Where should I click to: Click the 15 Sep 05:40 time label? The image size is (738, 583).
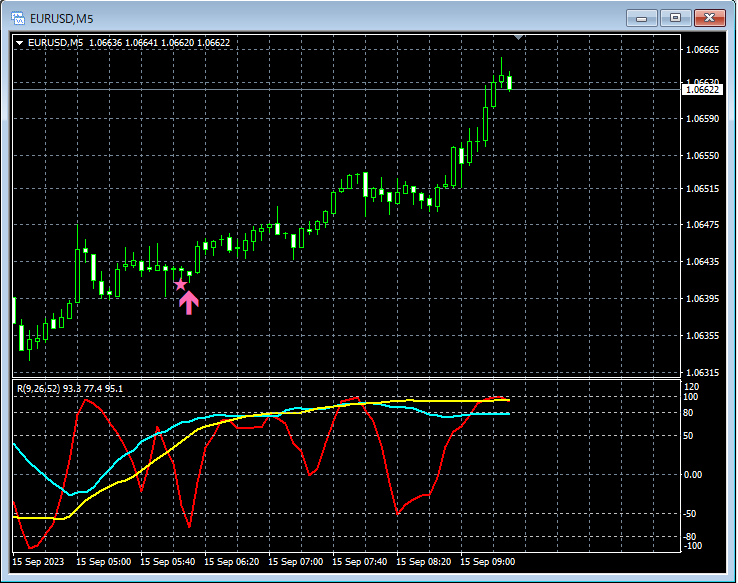[x=168, y=562]
